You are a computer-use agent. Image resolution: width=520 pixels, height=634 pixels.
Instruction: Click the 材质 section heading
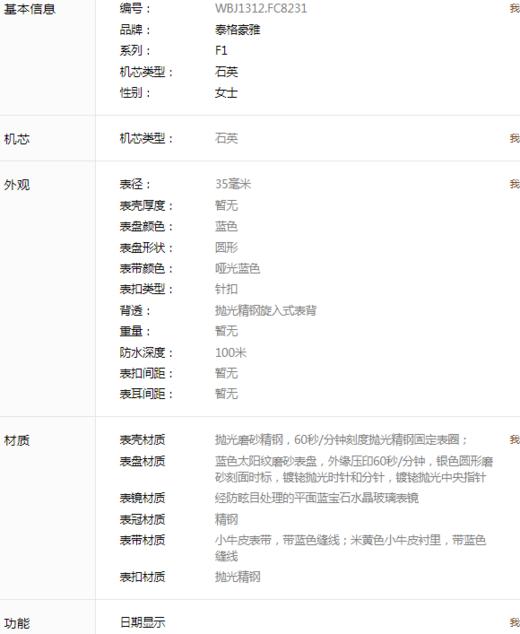click(x=17, y=440)
